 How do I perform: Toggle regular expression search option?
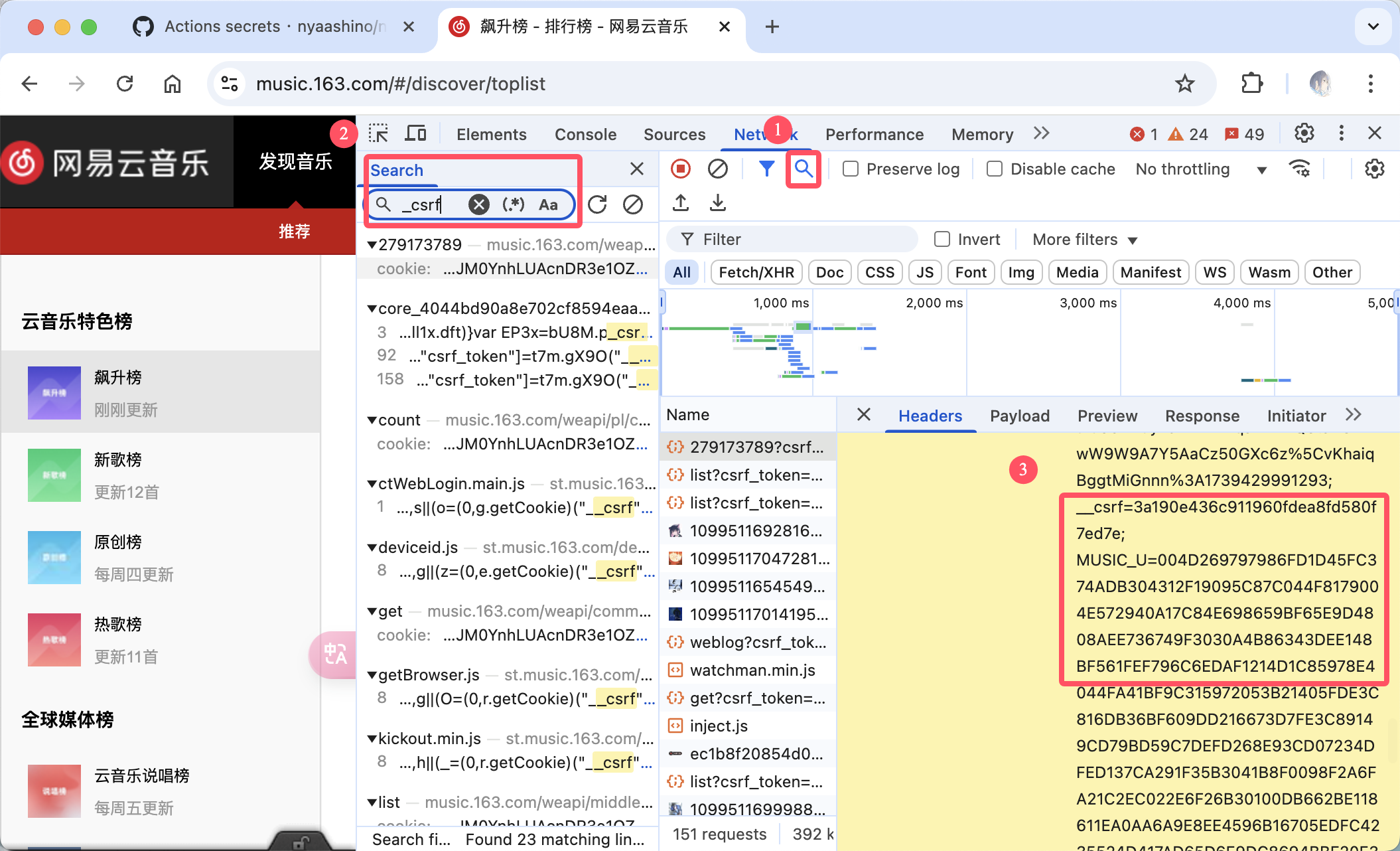(x=513, y=204)
